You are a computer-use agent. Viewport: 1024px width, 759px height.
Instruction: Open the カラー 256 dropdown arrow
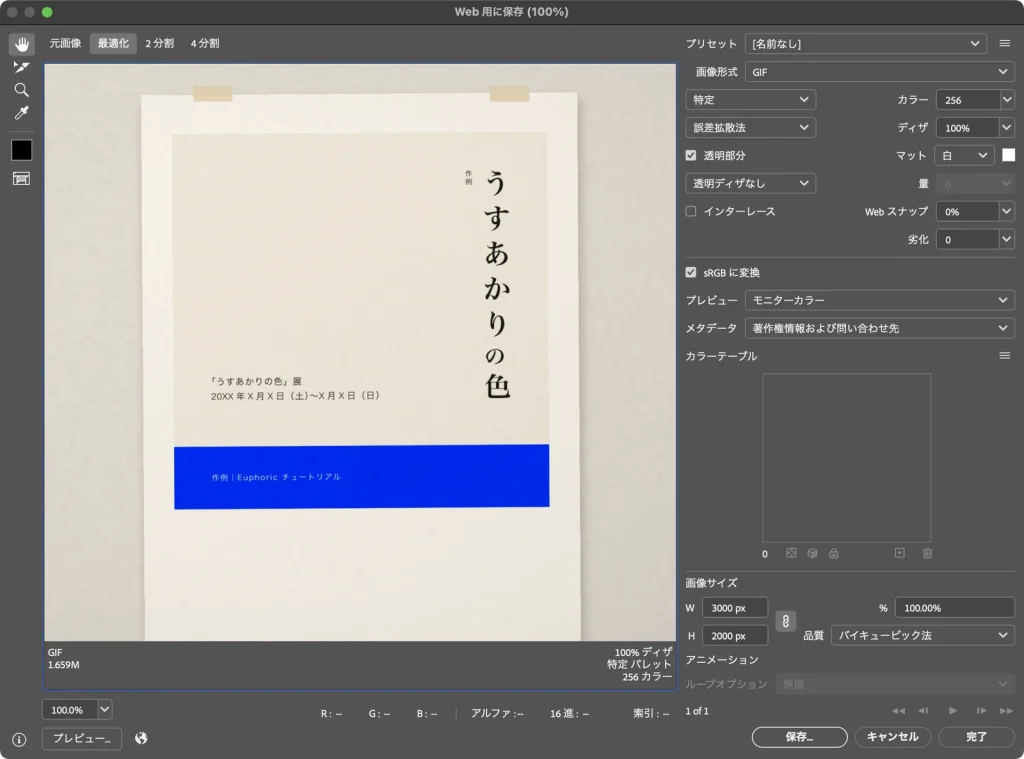pyautogui.click(x=1007, y=100)
